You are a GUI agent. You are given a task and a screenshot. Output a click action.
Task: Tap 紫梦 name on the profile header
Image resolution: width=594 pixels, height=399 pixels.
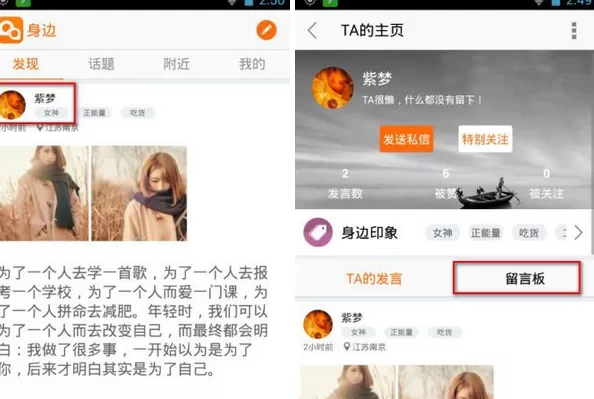point(377,79)
